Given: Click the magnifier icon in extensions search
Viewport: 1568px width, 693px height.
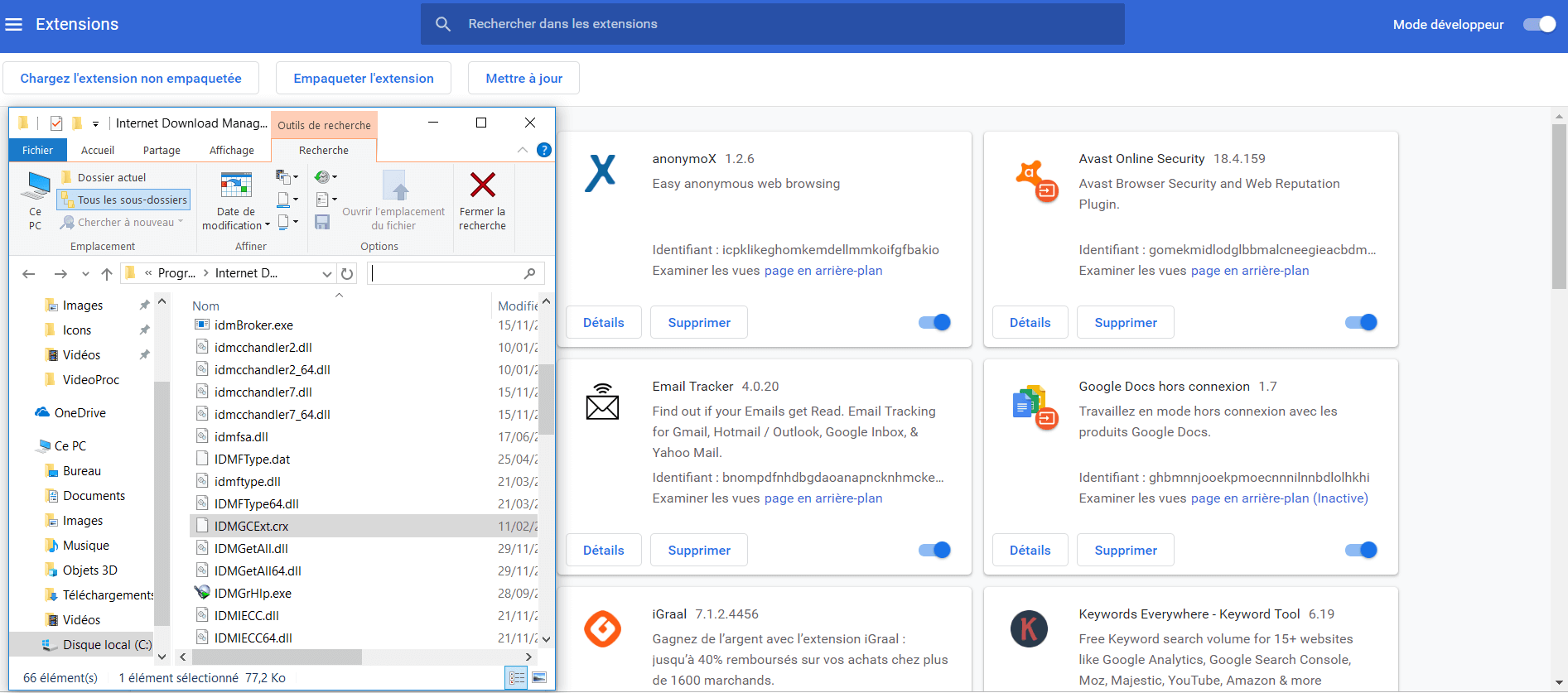Looking at the screenshot, I should (x=443, y=25).
